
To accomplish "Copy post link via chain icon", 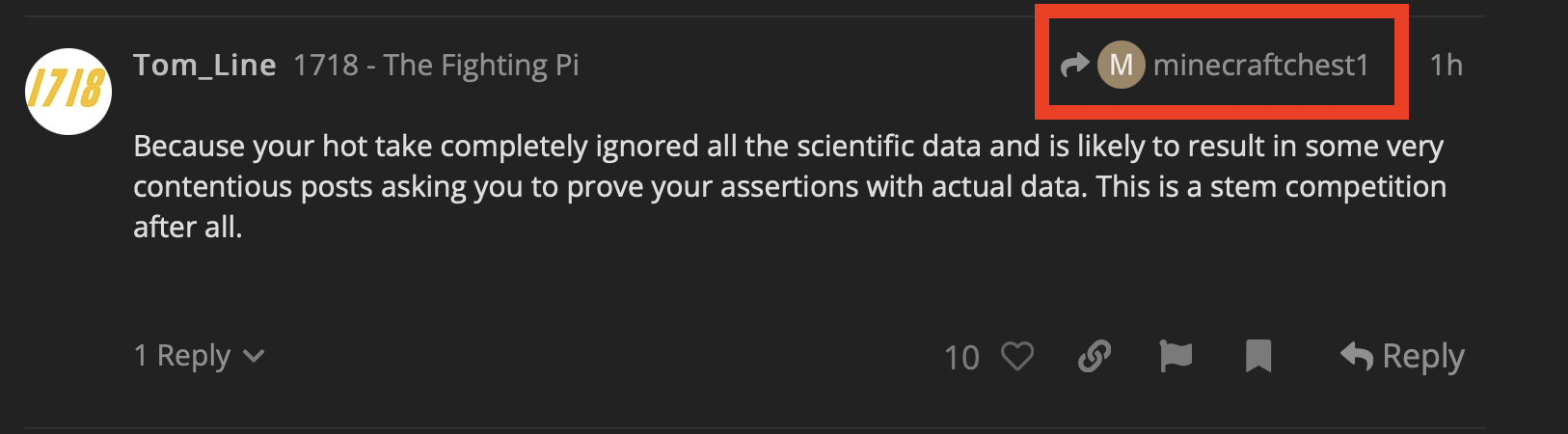I will [1095, 357].
